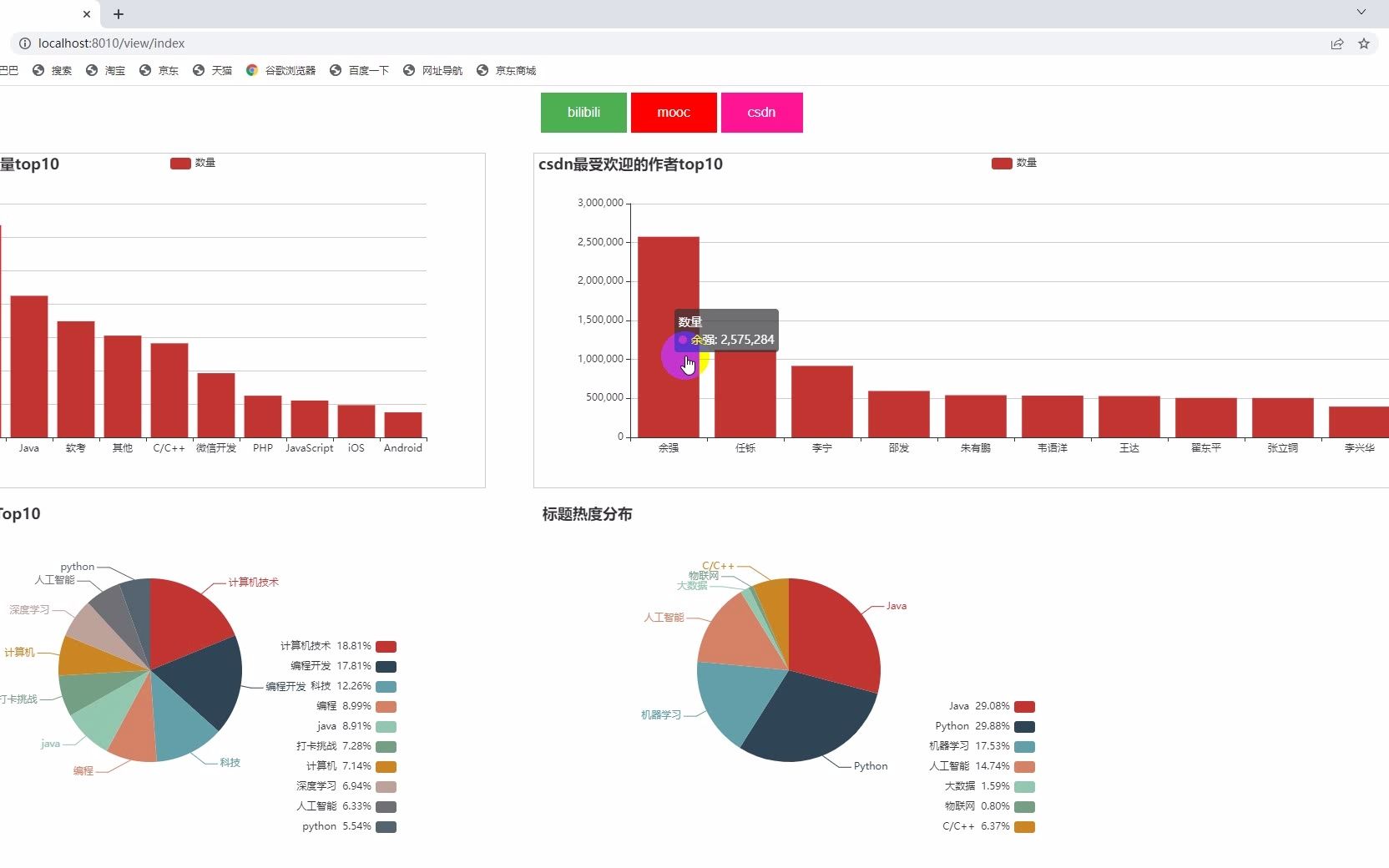Toggle 编程 8.99% legend swatch
This screenshot has height=868, width=1389.
point(386,707)
